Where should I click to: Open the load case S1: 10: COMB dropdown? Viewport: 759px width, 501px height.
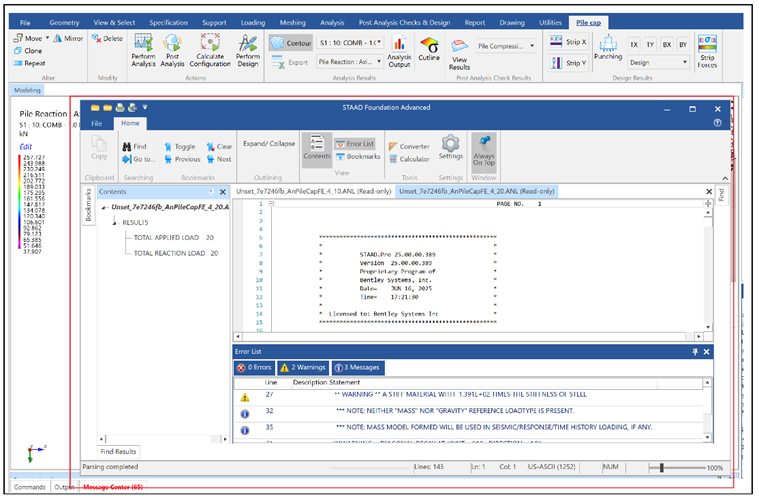[350, 43]
